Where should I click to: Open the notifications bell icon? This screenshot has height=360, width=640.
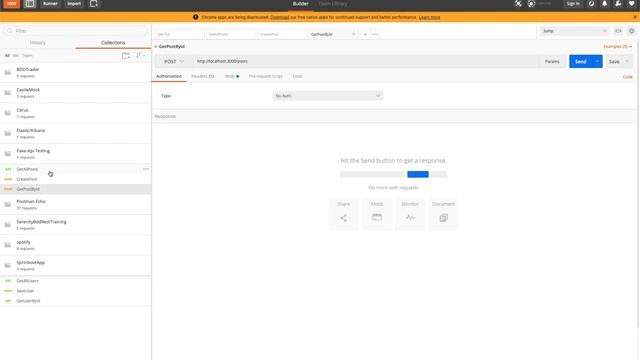[604, 4]
